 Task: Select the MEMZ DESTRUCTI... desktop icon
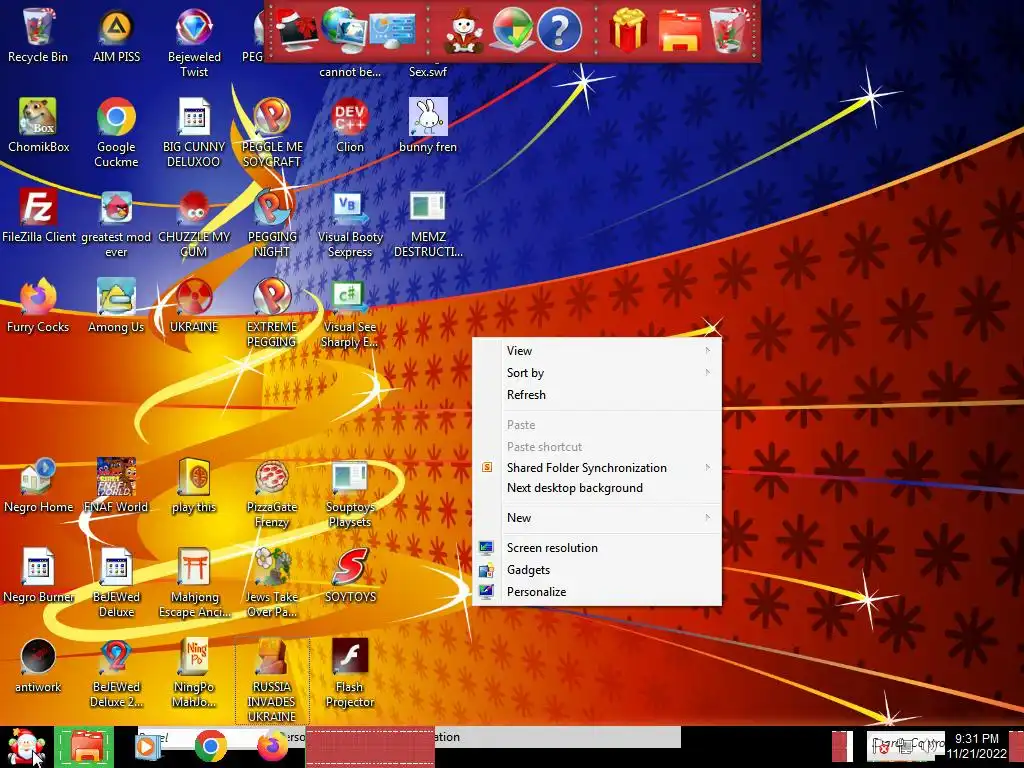tap(428, 223)
